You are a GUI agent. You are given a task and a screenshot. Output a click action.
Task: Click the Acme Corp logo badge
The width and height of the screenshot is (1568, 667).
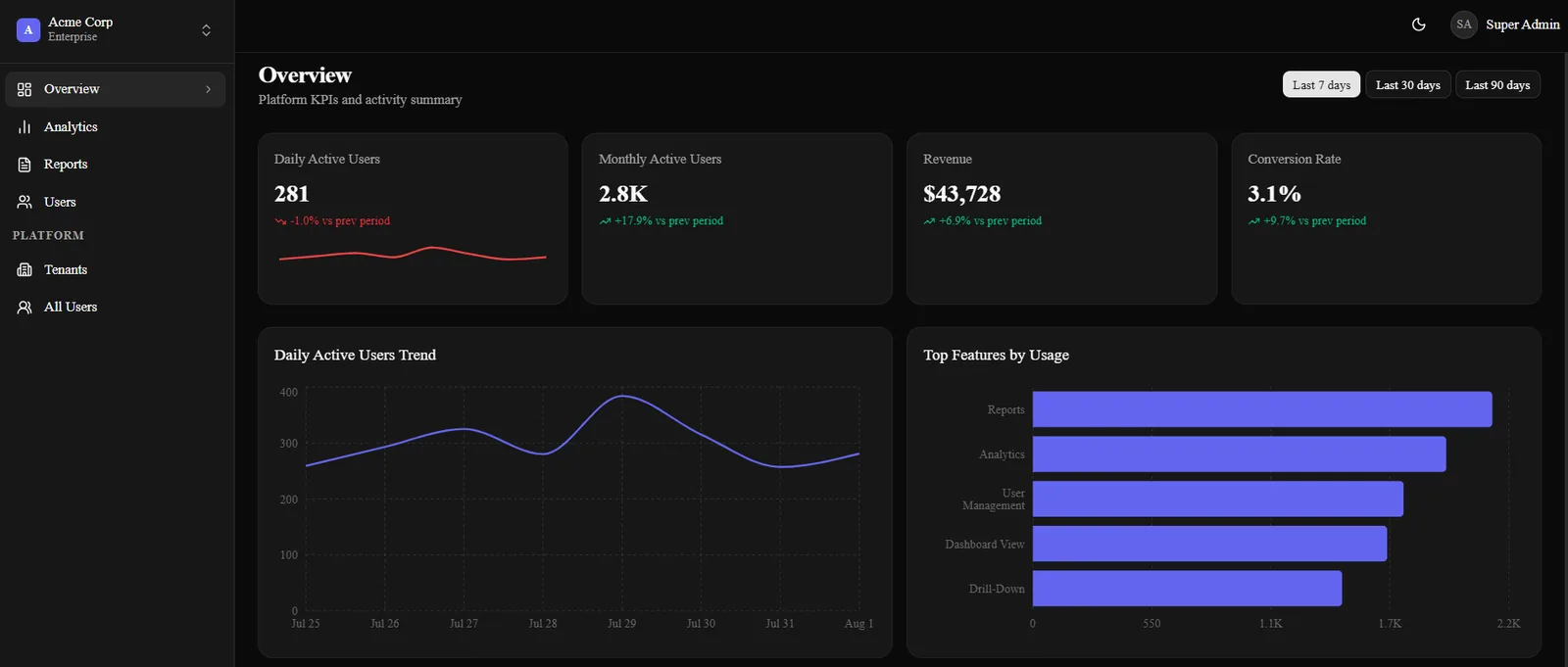(x=28, y=29)
